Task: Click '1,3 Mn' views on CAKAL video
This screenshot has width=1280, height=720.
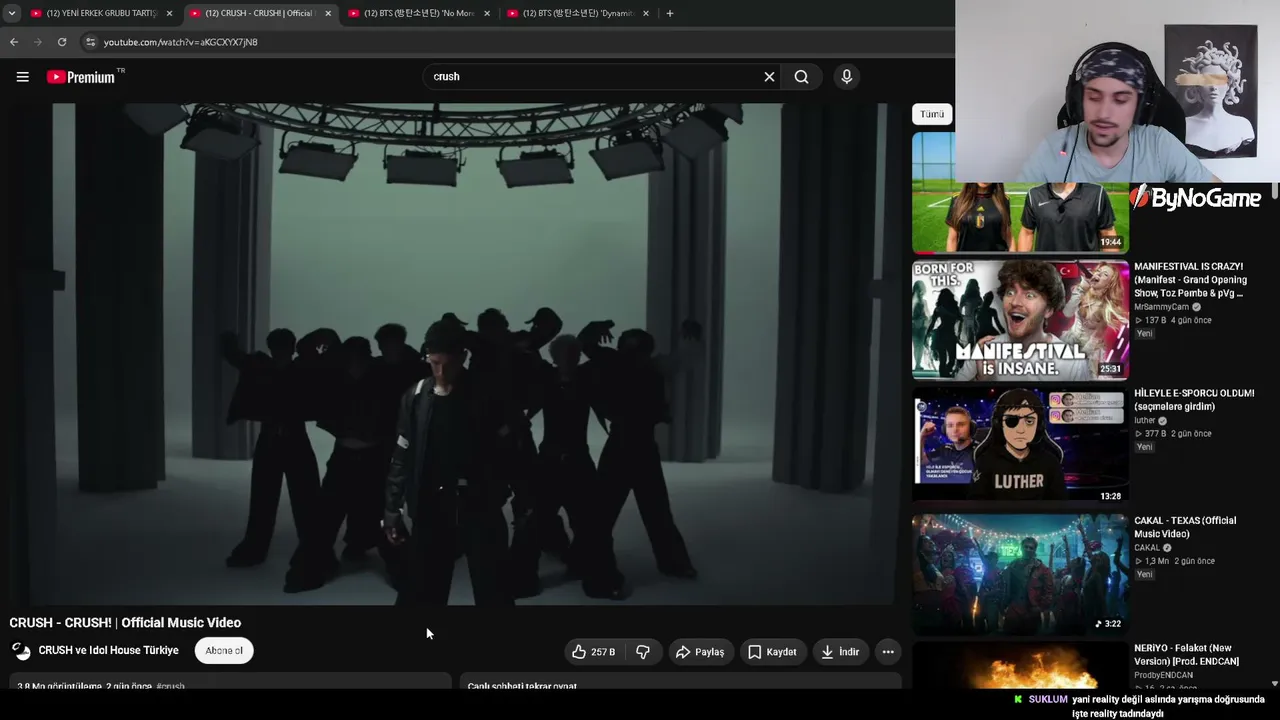Action: [x=1156, y=561]
